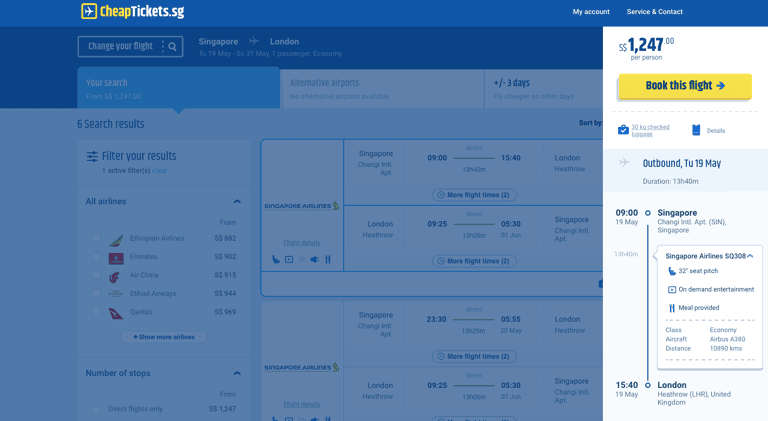This screenshot has width=768, height=421.
Task: Click the Etihad Airways logo icon
Action: coord(116,294)
